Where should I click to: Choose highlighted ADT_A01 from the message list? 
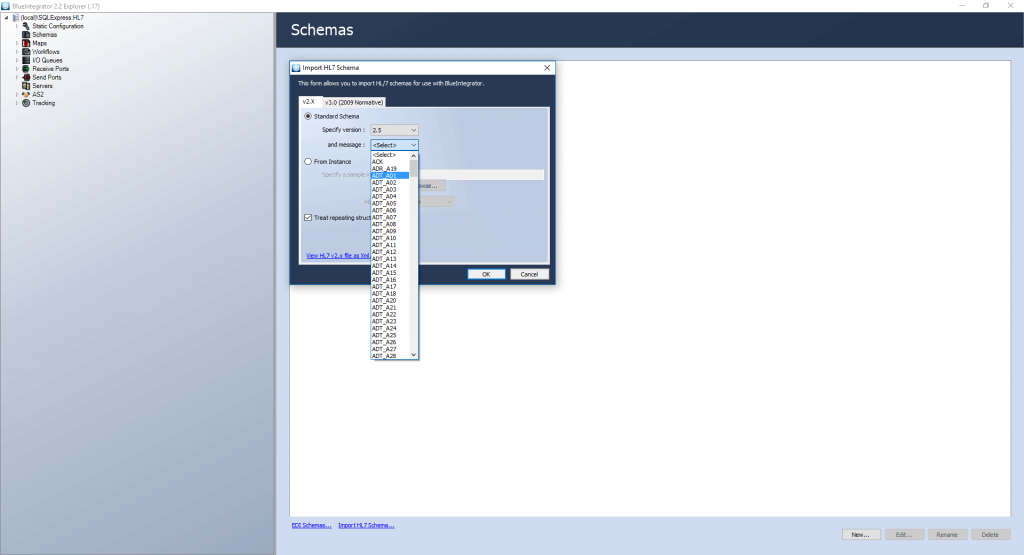390,176
